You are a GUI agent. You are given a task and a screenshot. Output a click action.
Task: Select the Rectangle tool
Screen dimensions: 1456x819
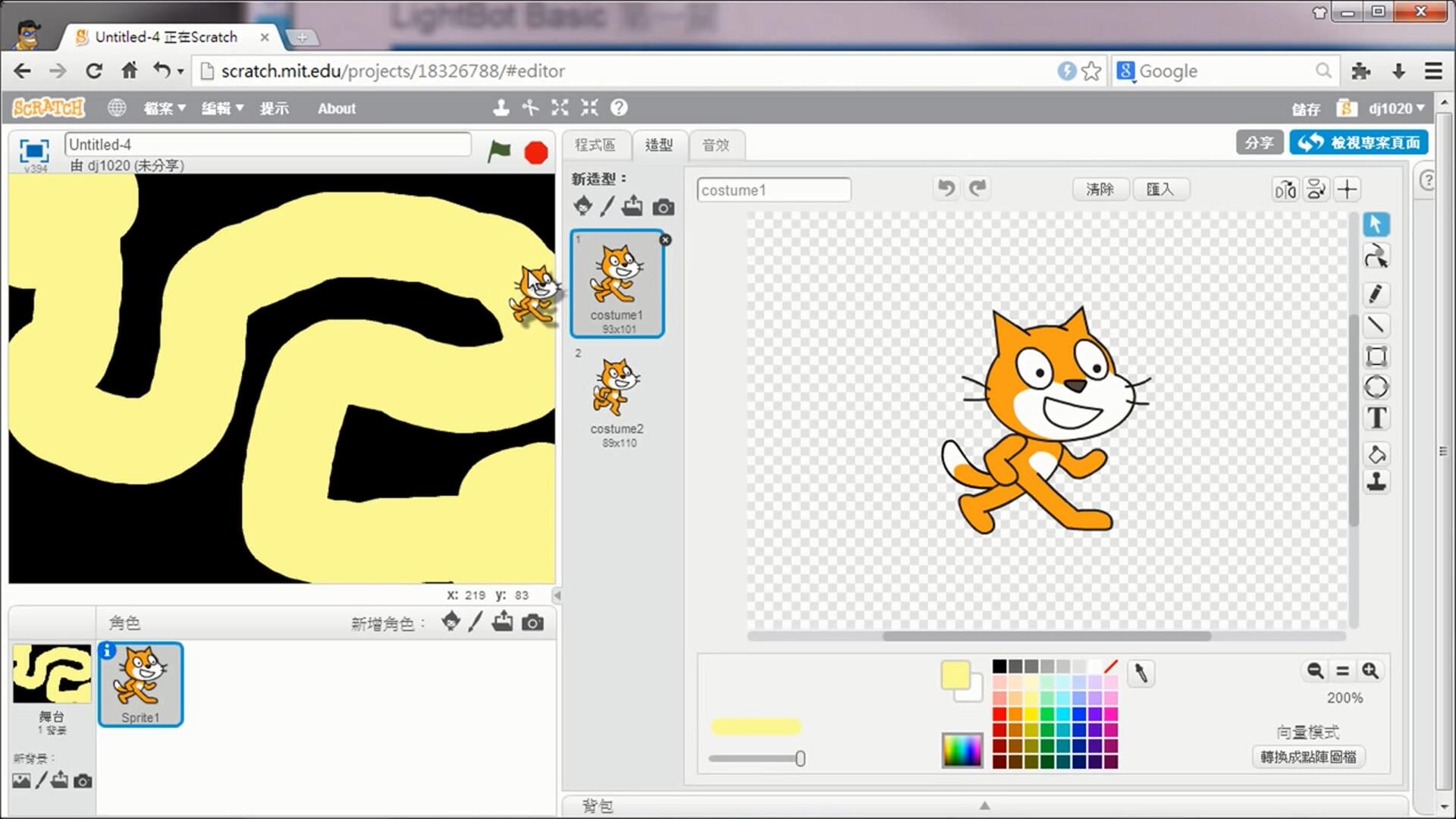coord(1376,356)
